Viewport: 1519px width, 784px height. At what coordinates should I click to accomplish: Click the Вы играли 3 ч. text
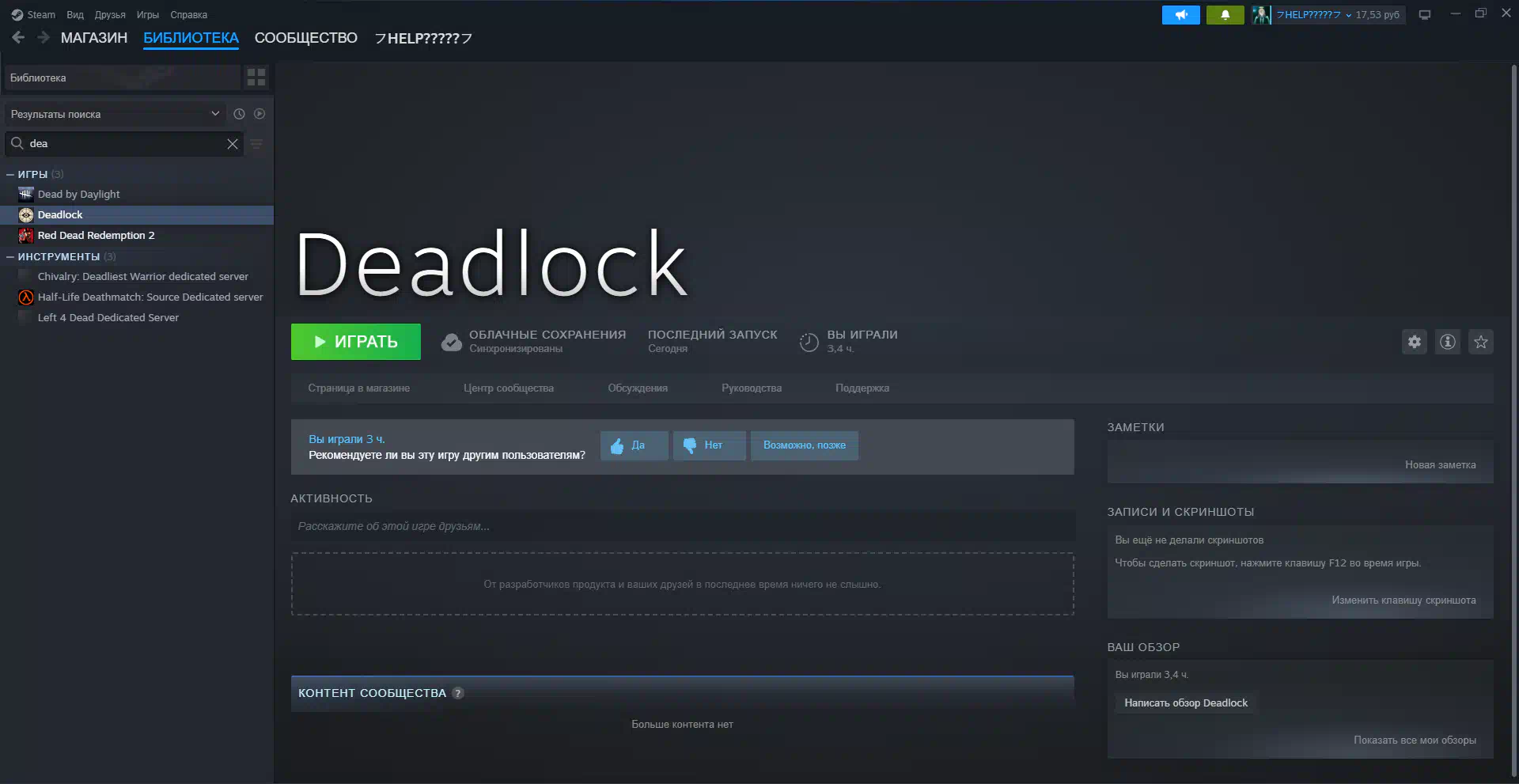coord(347,439)
